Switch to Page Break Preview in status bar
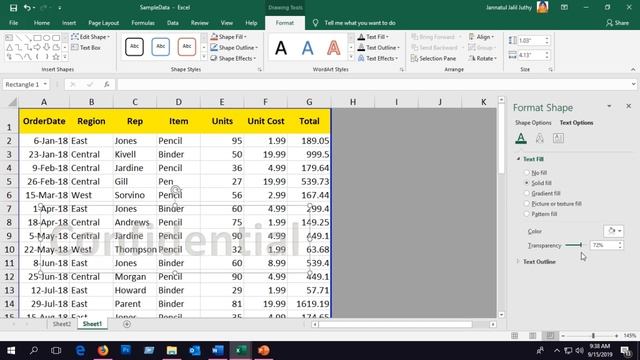Viewport: 640px width, 360px height. point(550,336)
